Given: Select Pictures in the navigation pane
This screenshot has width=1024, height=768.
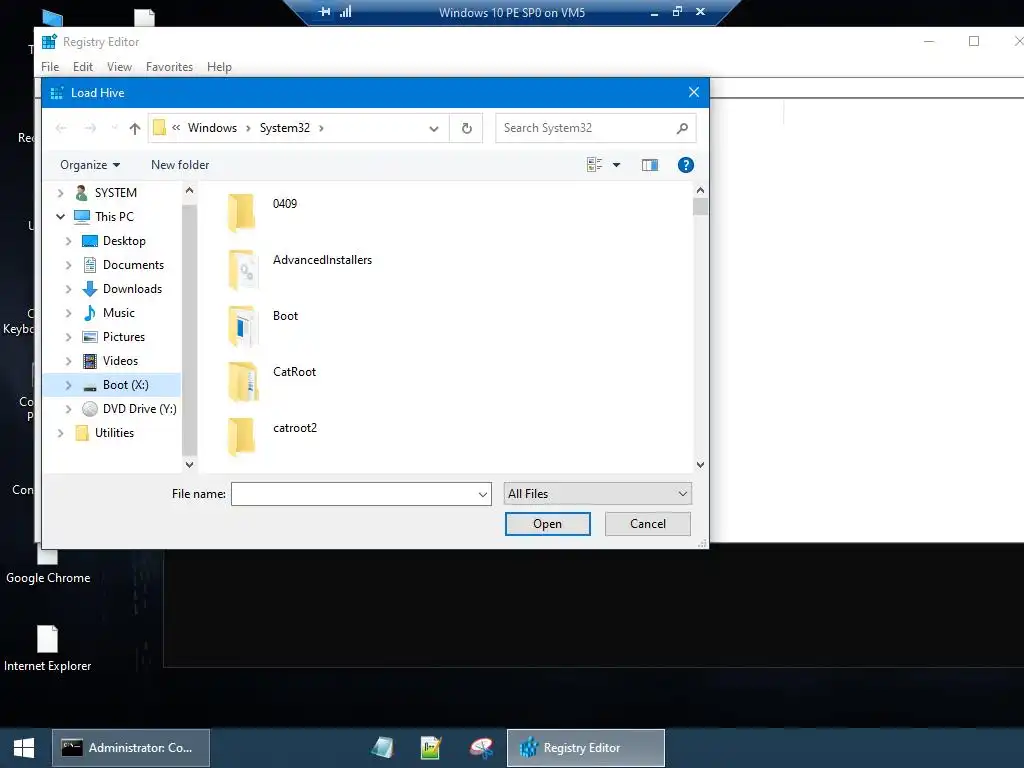Looking at the screenshot, I should coord(123,337).
